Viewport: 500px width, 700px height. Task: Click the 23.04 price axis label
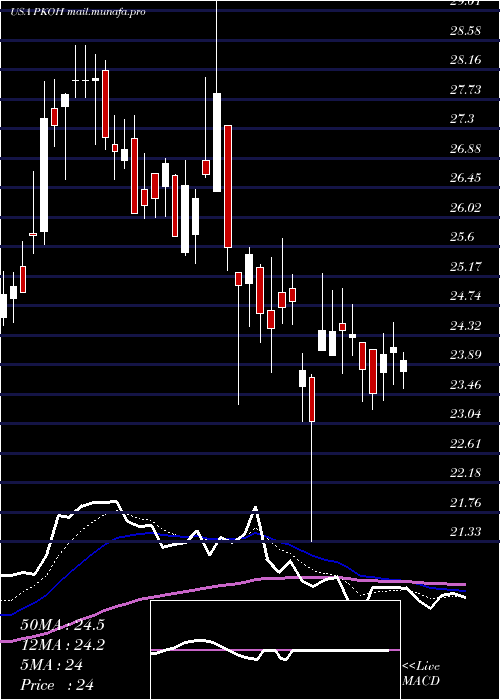coord(465,414)
